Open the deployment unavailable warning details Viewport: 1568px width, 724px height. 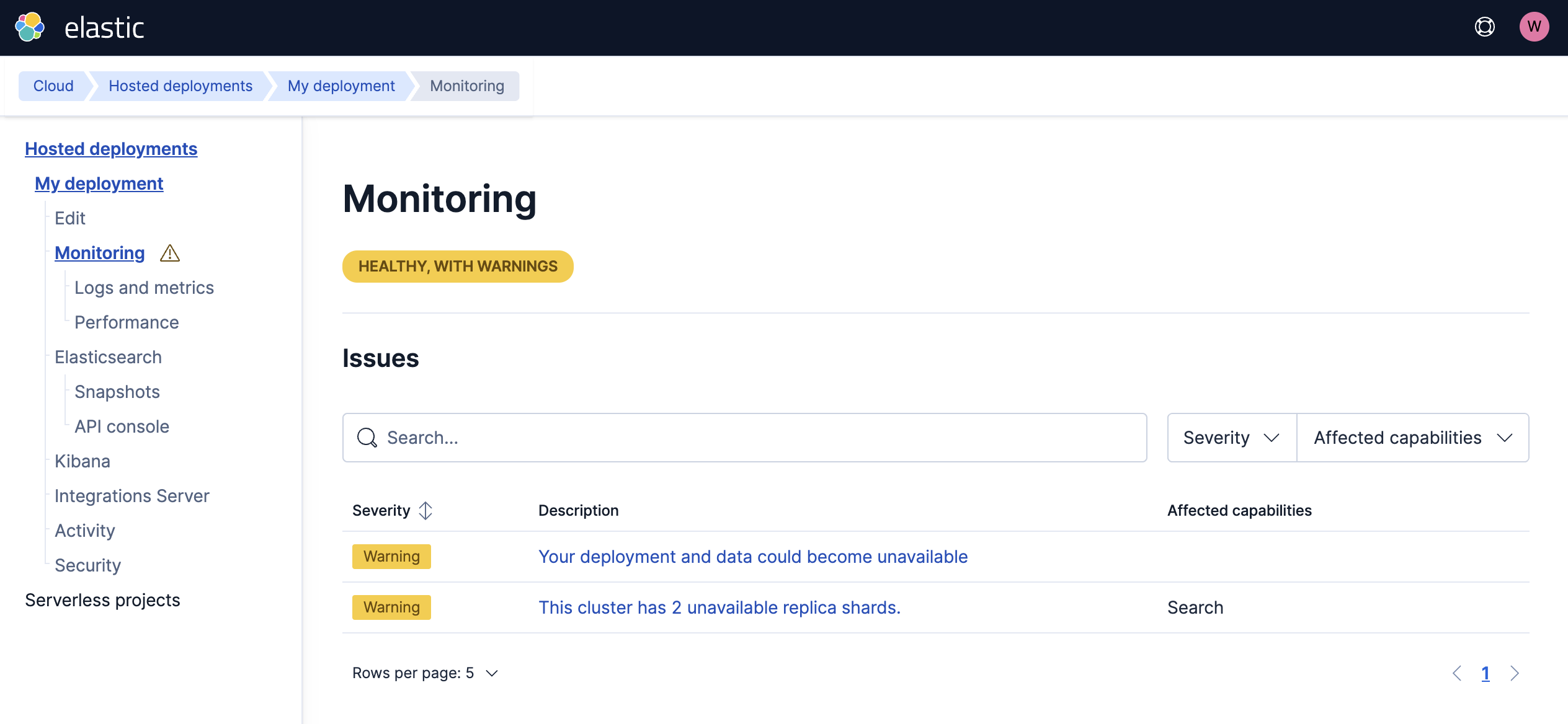753,557
